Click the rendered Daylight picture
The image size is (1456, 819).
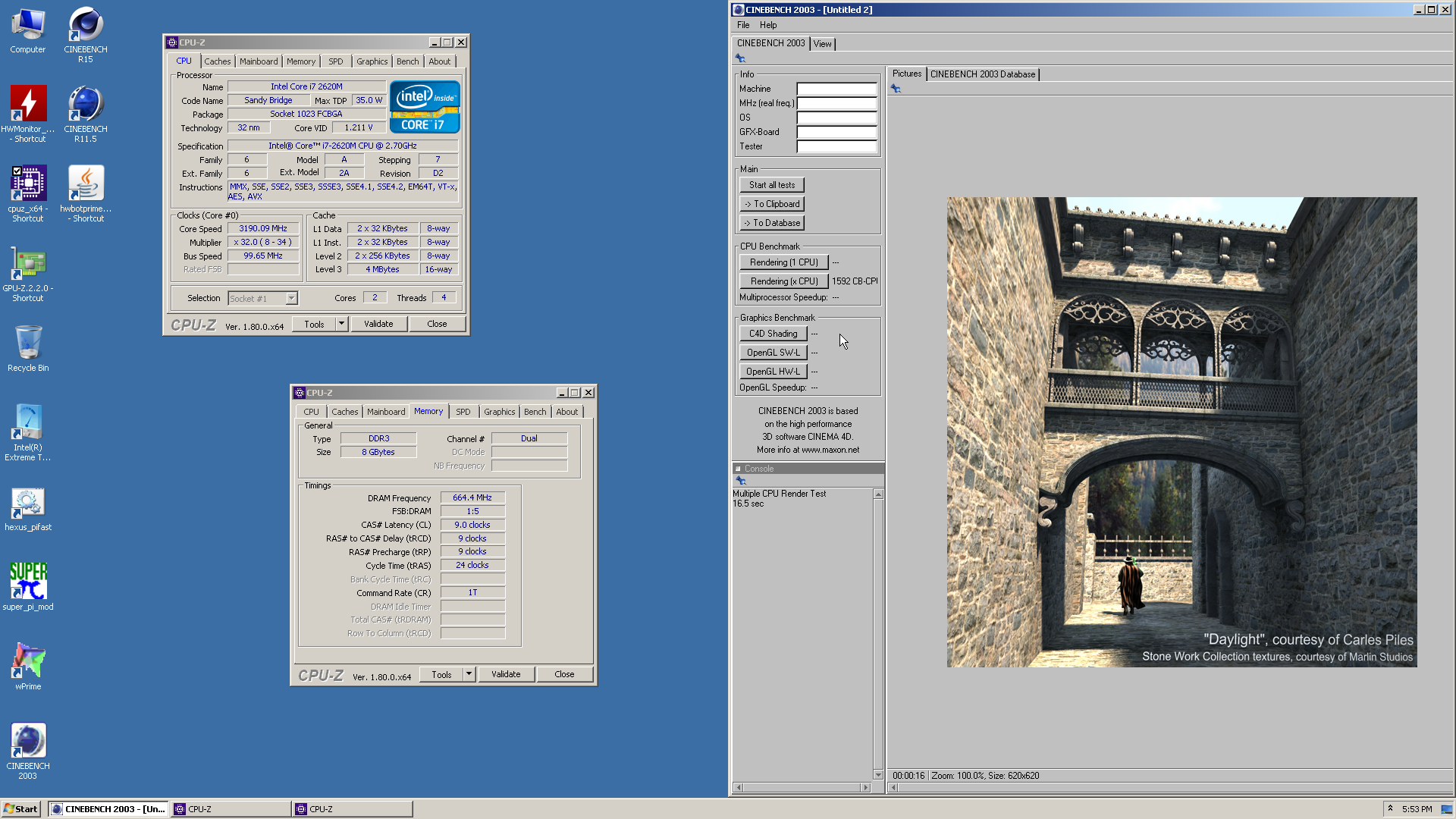1181,432
